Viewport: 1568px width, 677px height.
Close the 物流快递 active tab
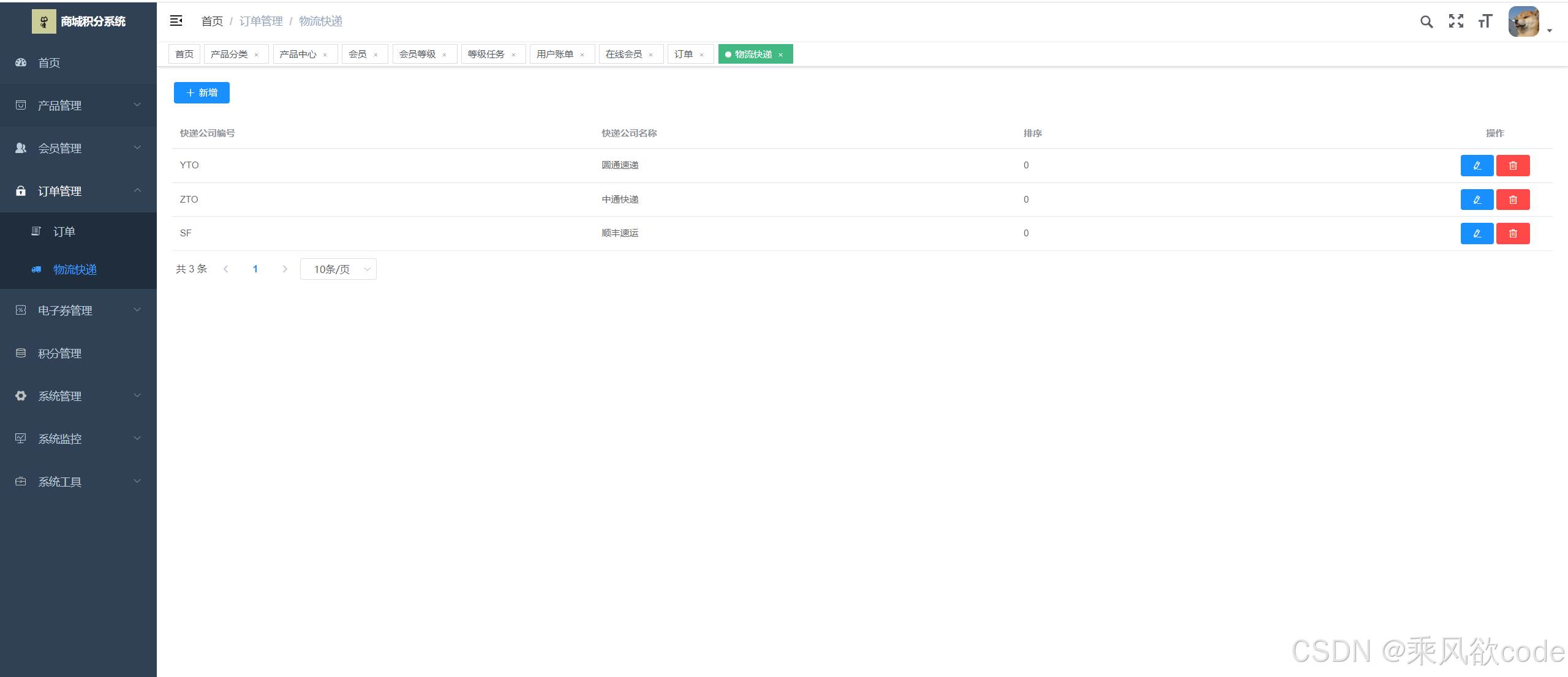781,55
